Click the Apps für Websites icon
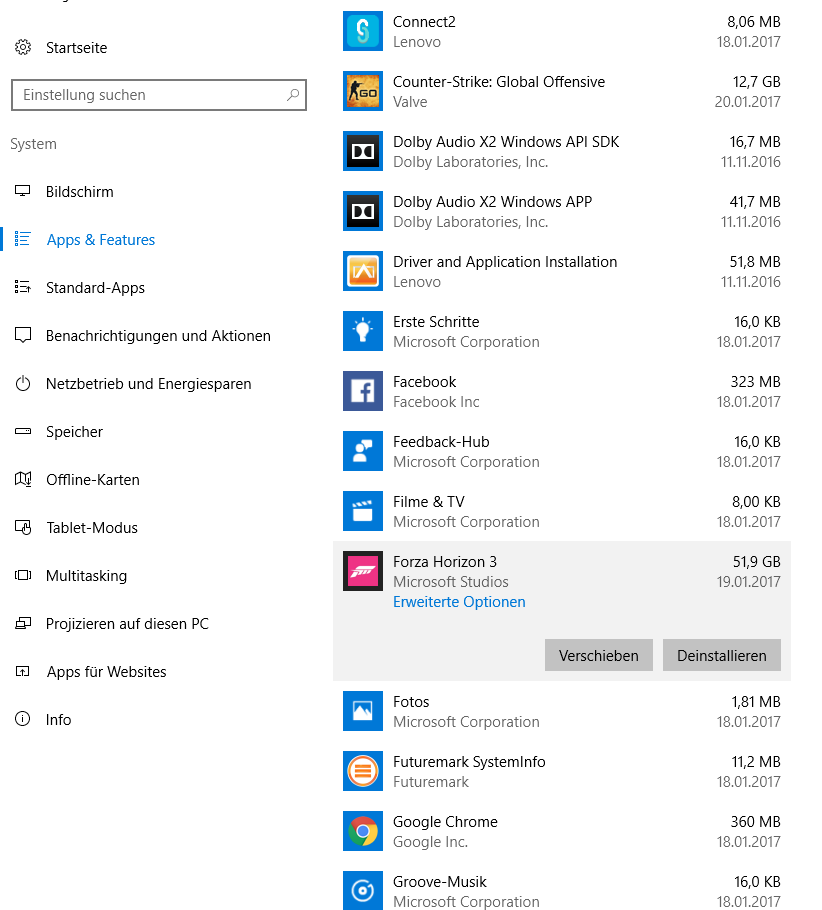This screenshot has height=910, width=822. click(23, 671)
